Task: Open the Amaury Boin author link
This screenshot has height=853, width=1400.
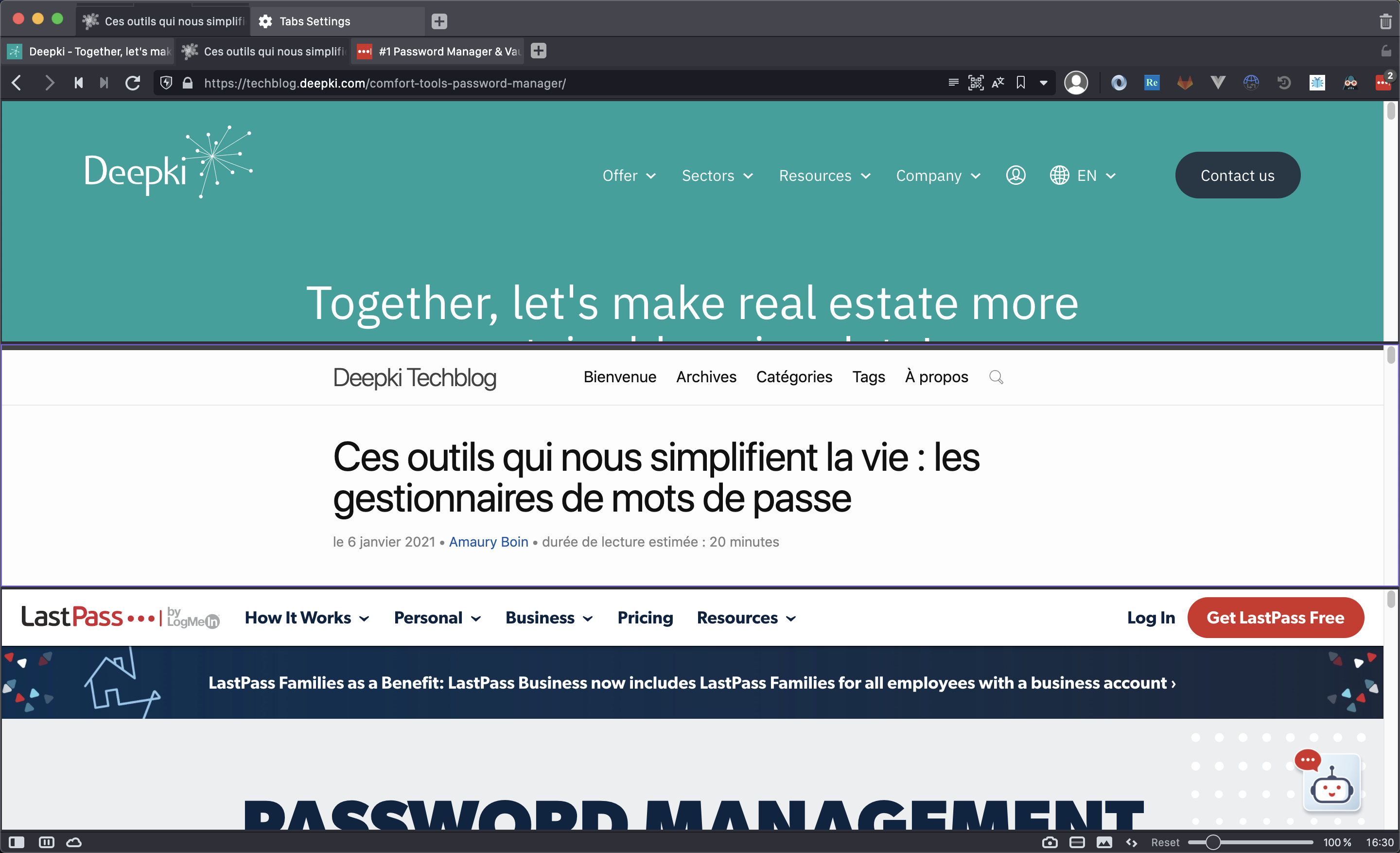Action: point(488,542)
